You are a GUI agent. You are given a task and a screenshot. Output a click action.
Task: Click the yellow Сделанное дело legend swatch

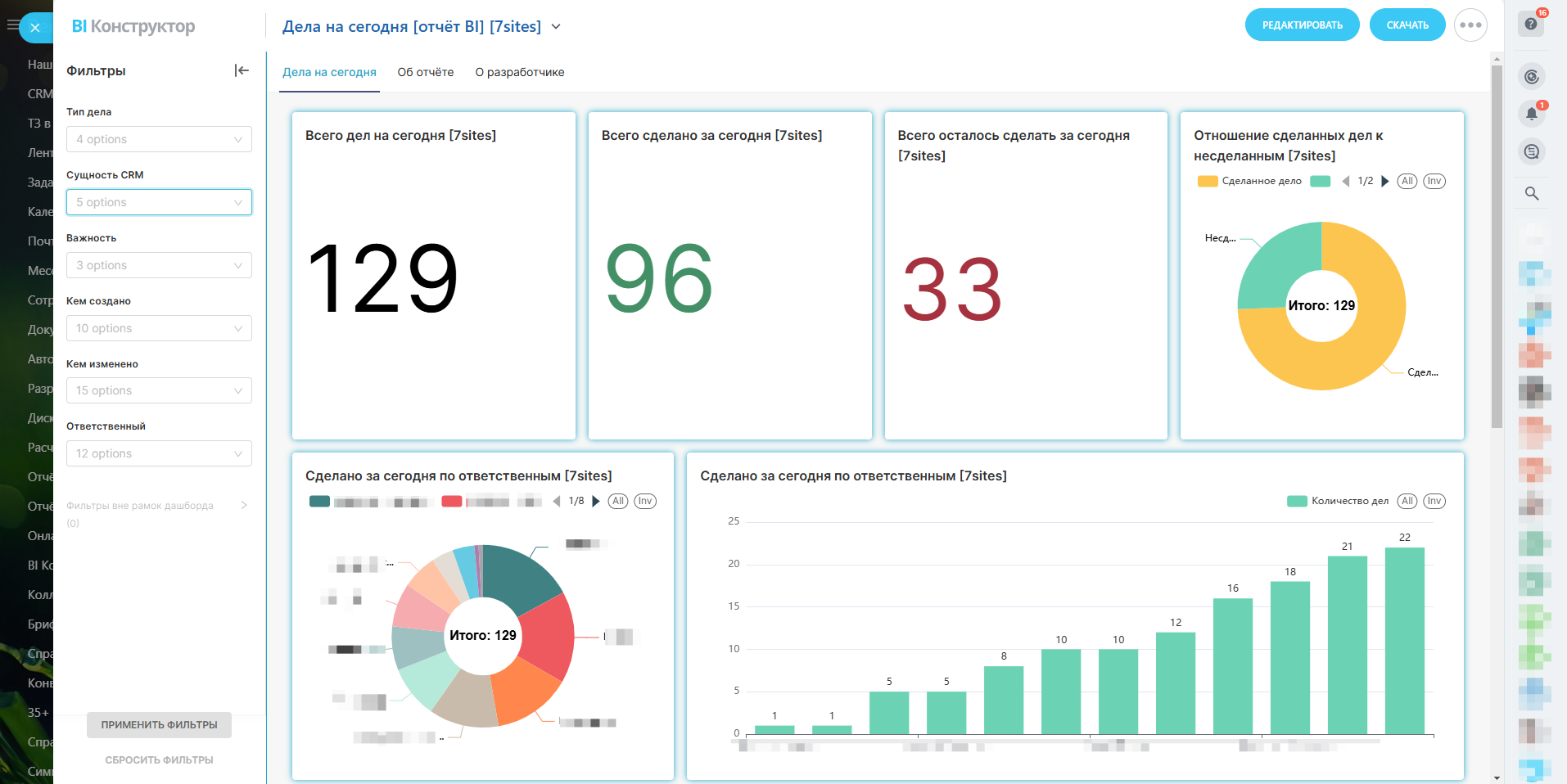pyautogui.click(x=1208, y=182)
